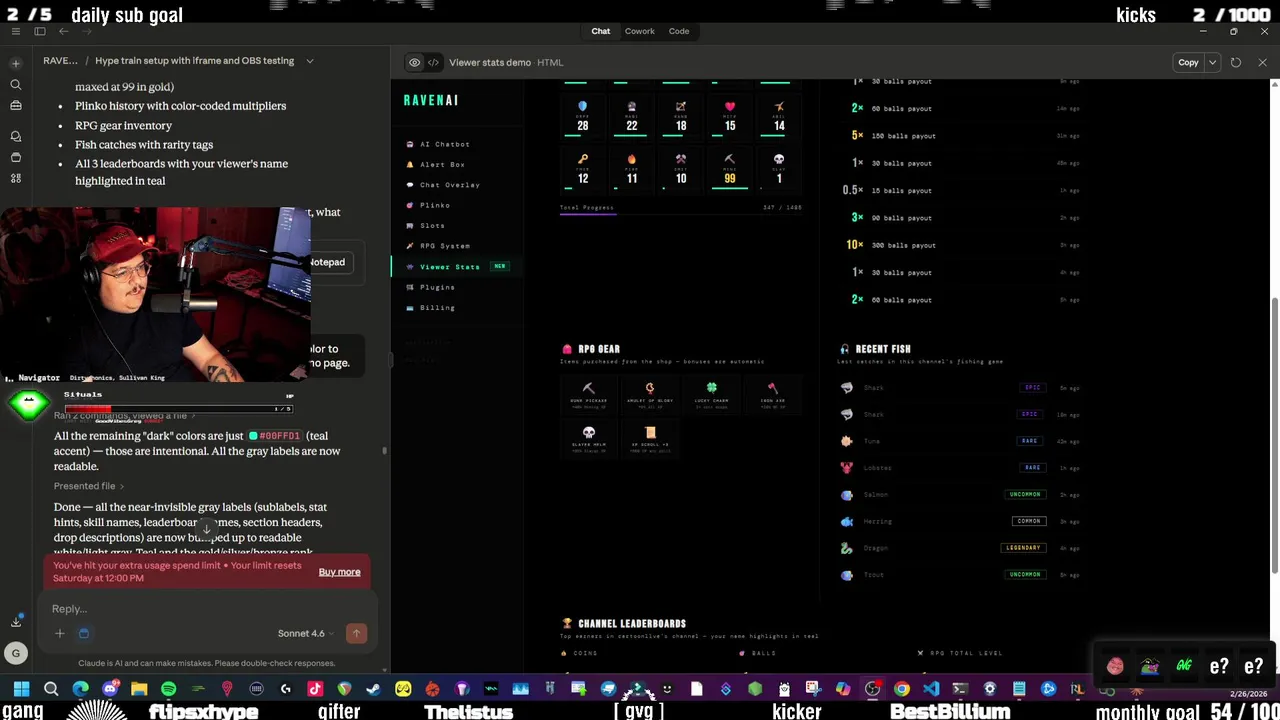Switch to the Cowork tab
This screenshot has width=1280, height=720.
[639, 31]
